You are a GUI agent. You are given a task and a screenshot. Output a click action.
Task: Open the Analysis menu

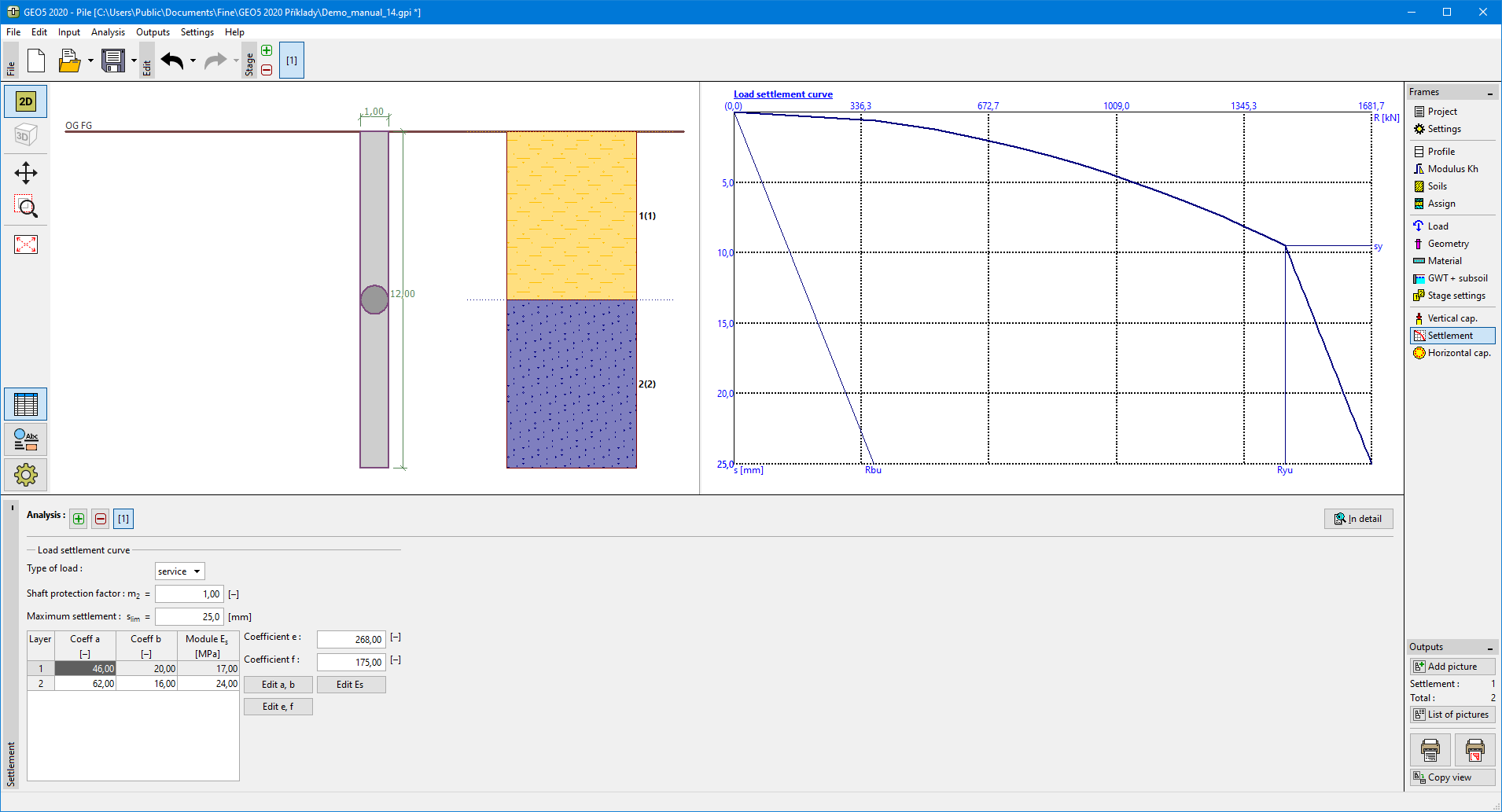pos(108,32)
